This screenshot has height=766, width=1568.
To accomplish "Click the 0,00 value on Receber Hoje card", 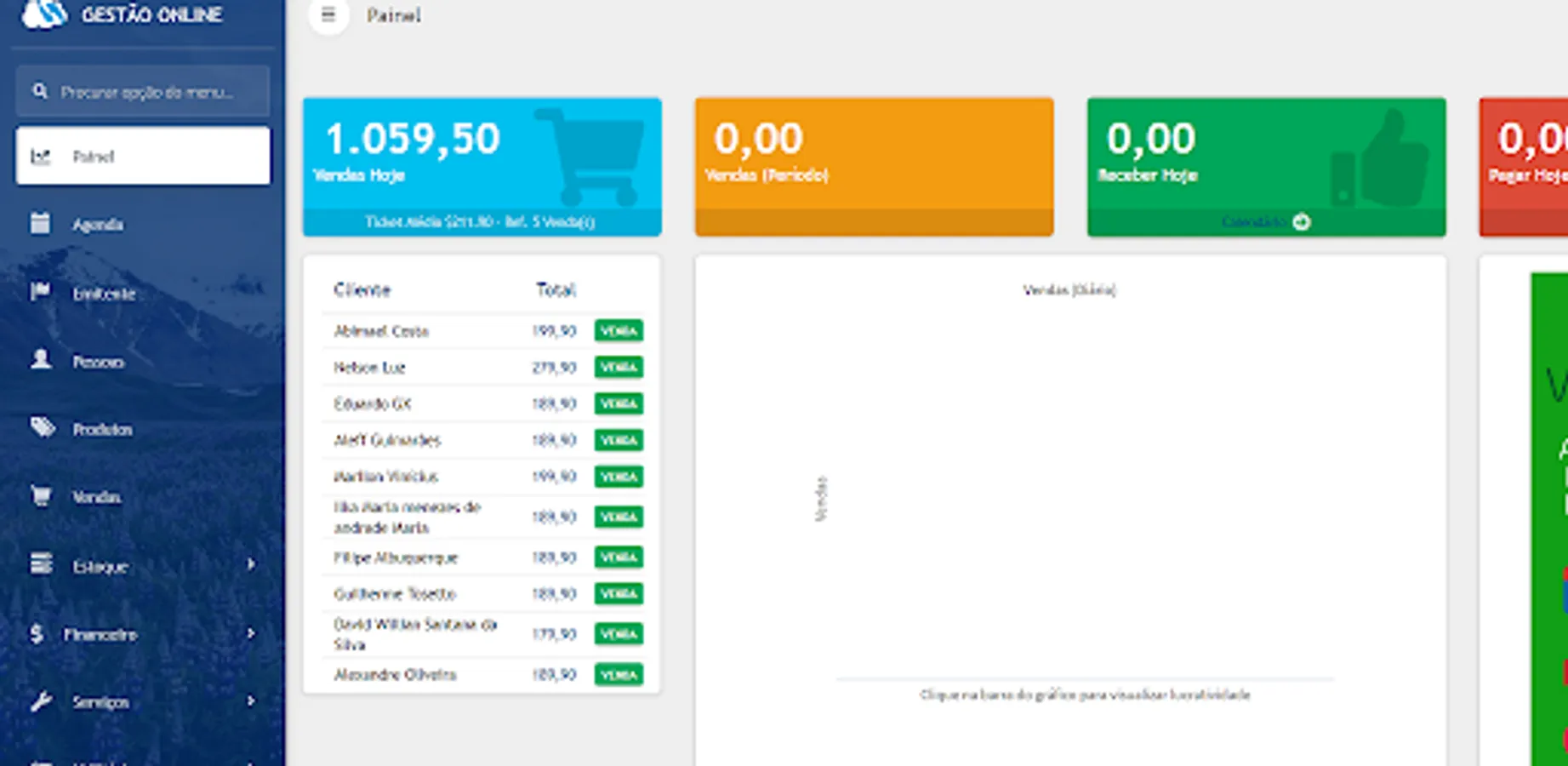I will coord(1151,139).
